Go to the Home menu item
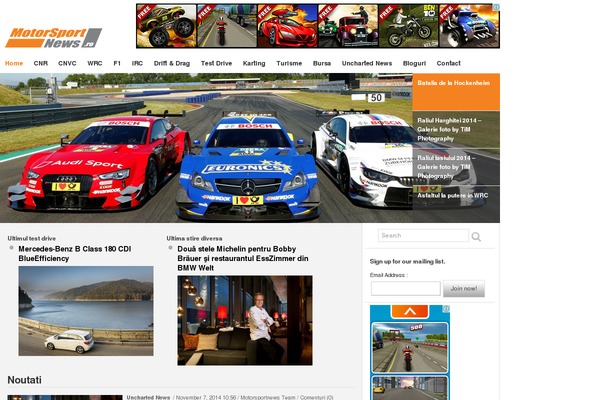This screenshot has width=600, height=400. coord(14,63)
